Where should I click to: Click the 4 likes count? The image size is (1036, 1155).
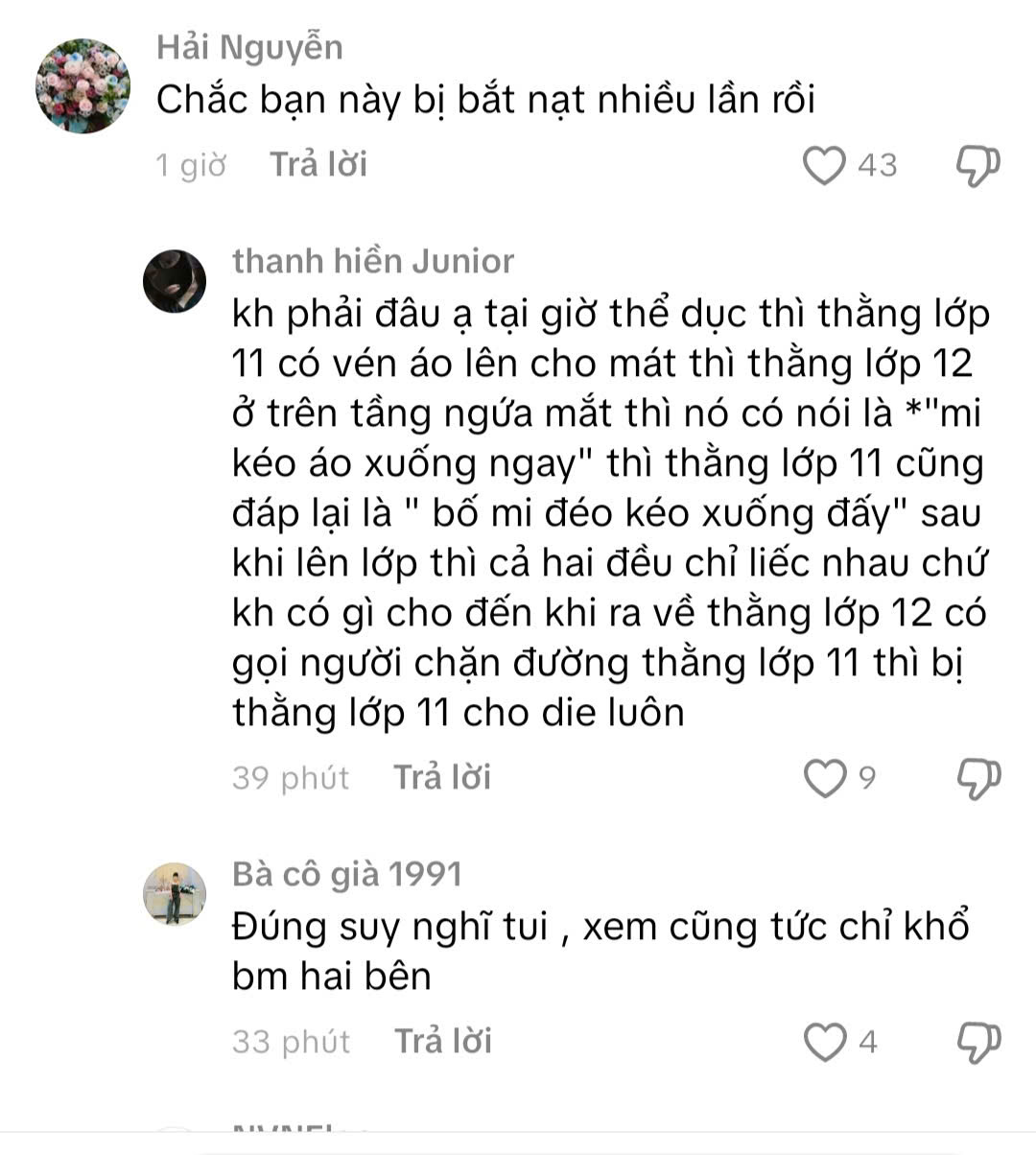pos(868,1042)
